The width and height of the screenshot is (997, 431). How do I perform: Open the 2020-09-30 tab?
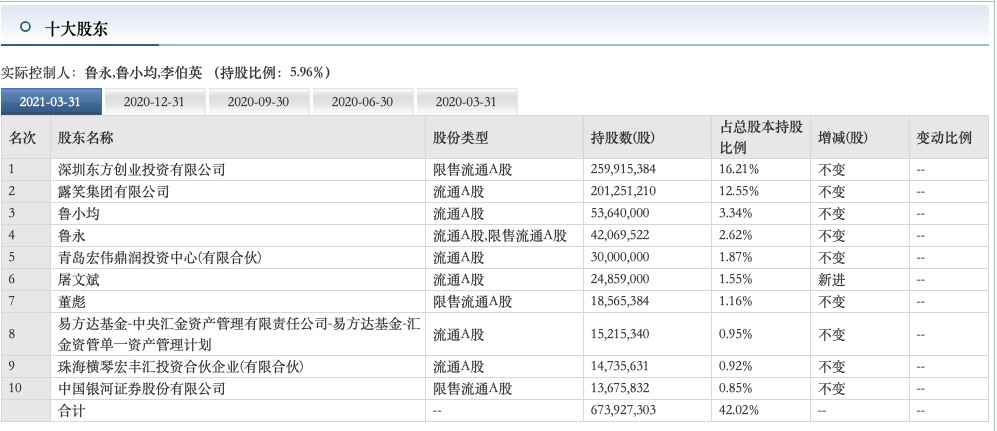coord(259,102)
